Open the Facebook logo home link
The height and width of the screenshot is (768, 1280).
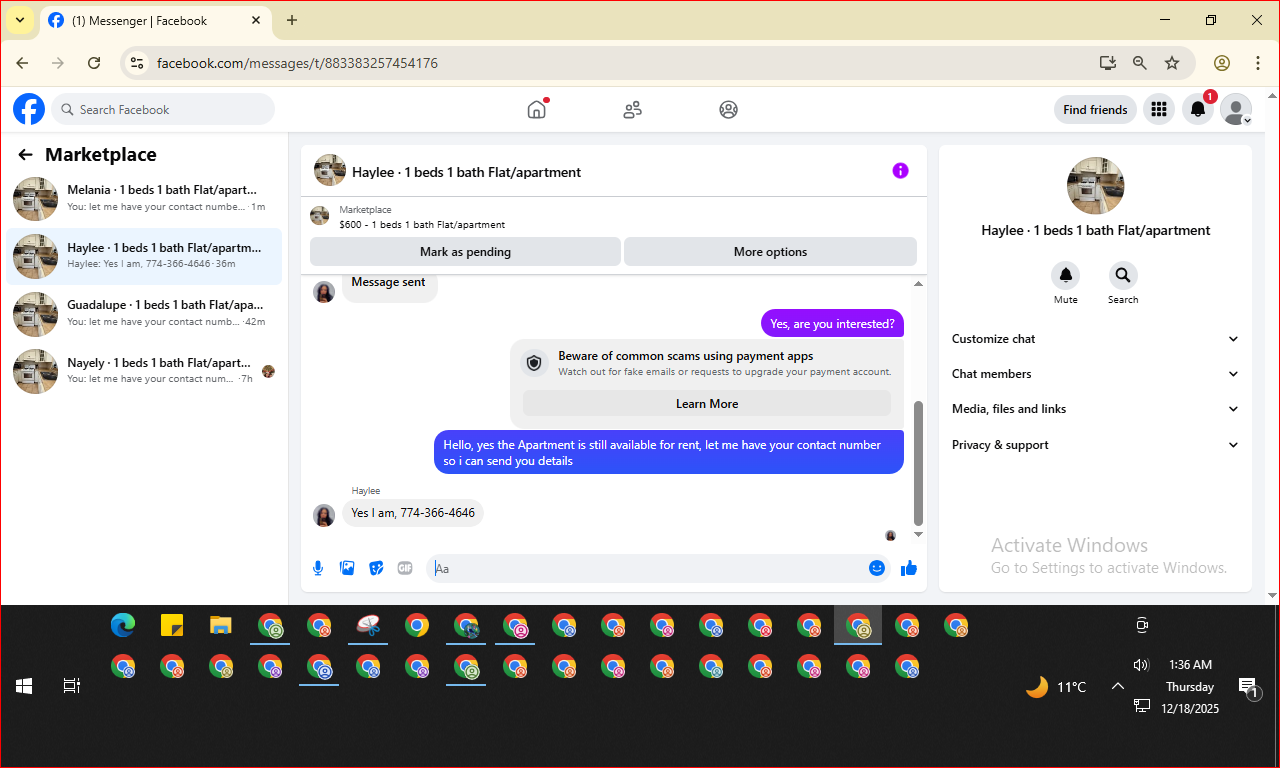click(29, 109)
